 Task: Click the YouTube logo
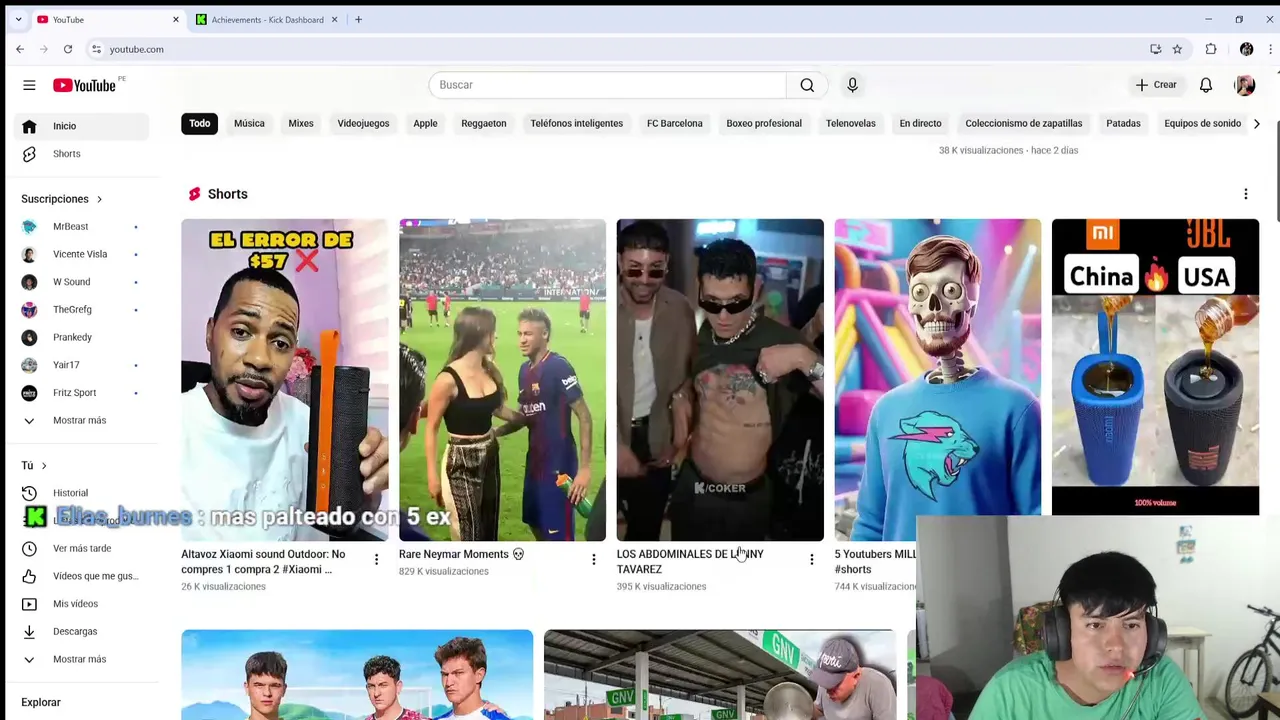pyautogui.click(x=85, y=85)
